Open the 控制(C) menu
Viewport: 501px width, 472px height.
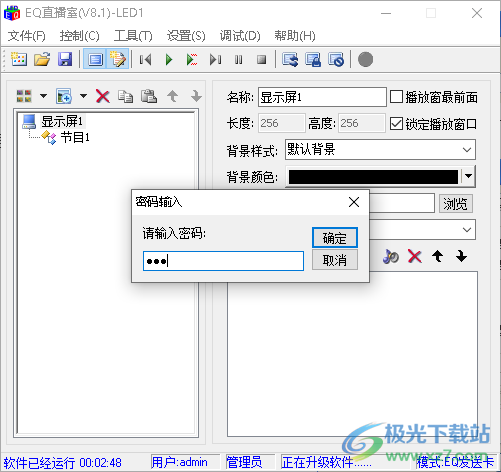click(79, 36)
